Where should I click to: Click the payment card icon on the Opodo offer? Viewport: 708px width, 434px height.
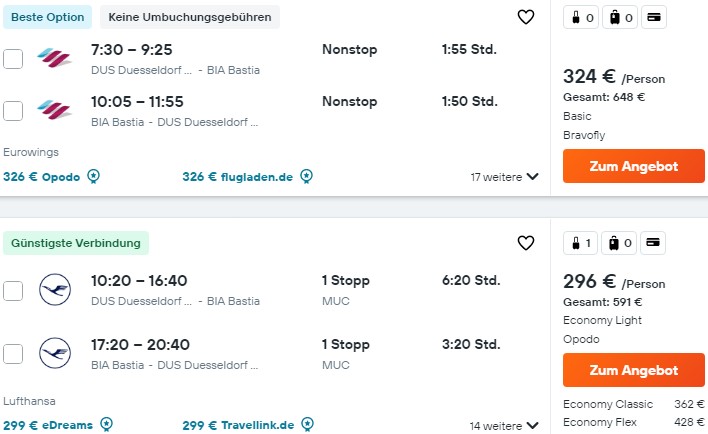click(x=653, y=243)
